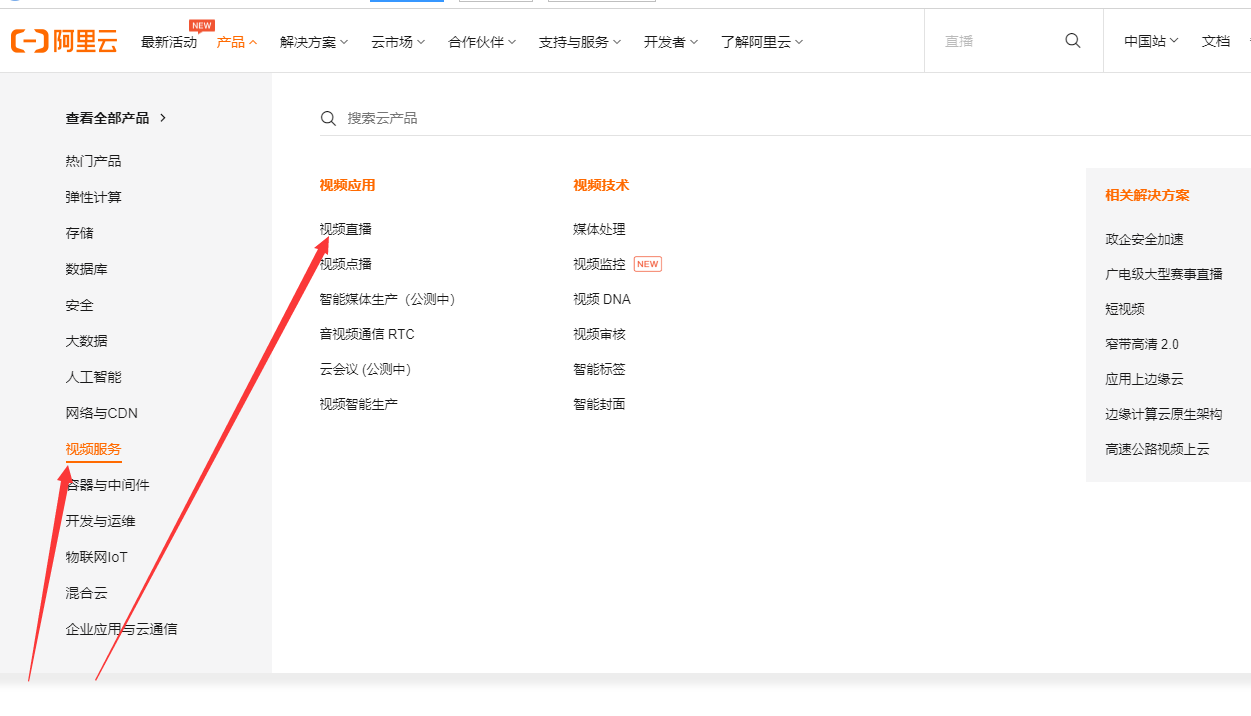Open 视频点播 product
Viewport: 1251px width, 716px height.
(345, 264)
